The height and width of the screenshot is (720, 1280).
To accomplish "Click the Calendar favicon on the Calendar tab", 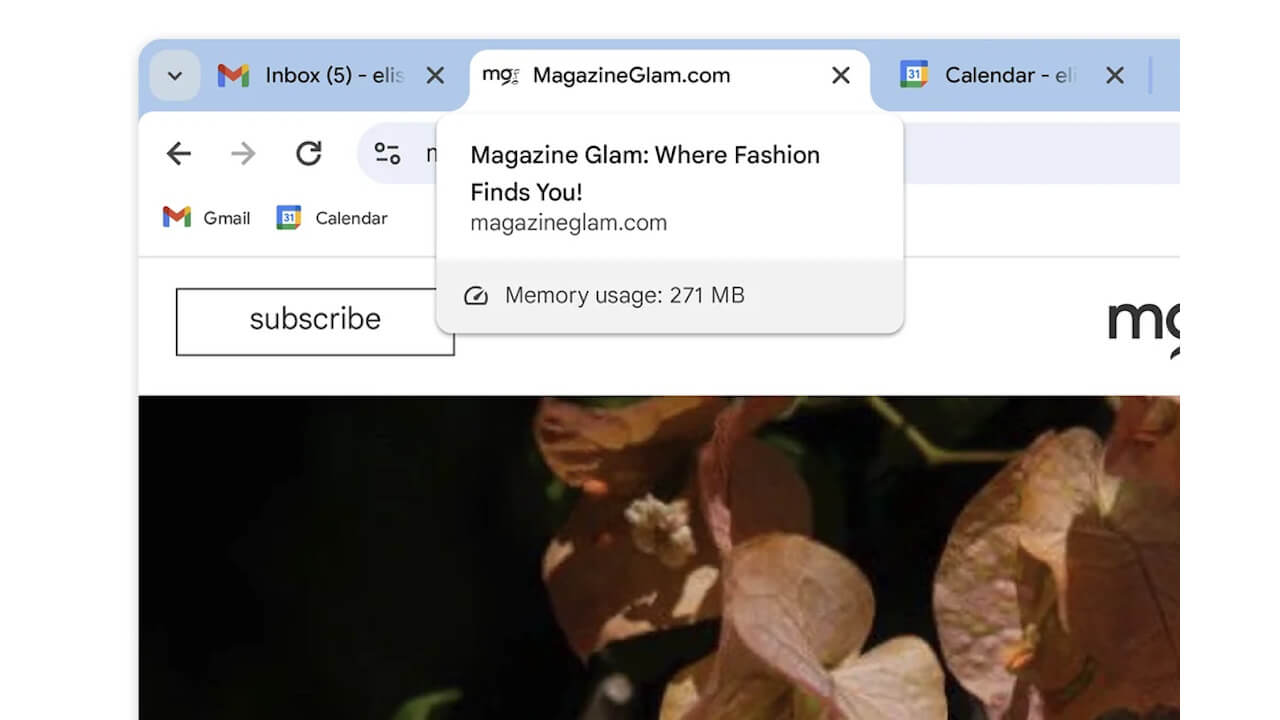I will (911, 75).
